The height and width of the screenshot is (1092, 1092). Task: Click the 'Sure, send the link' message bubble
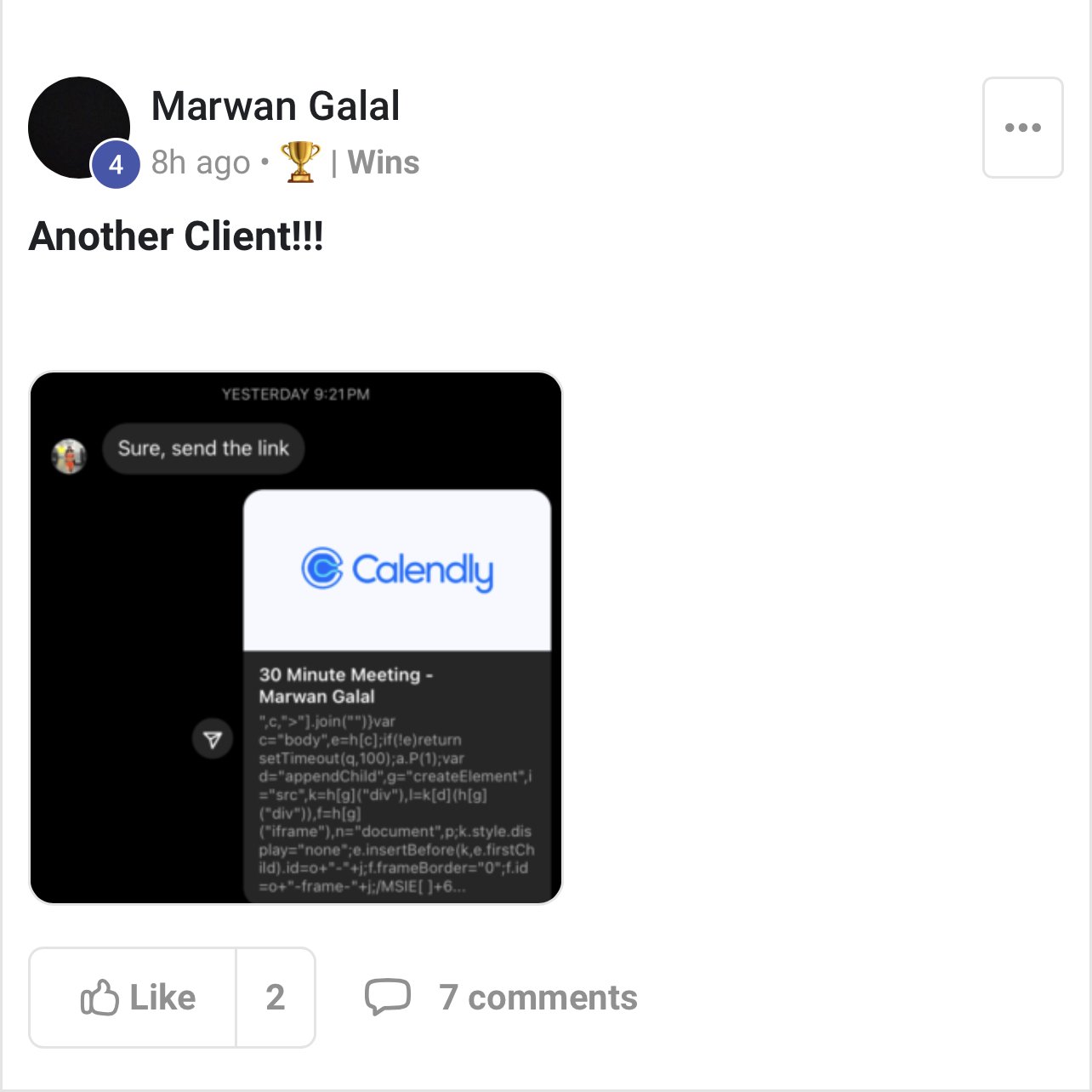pos(203,448)
